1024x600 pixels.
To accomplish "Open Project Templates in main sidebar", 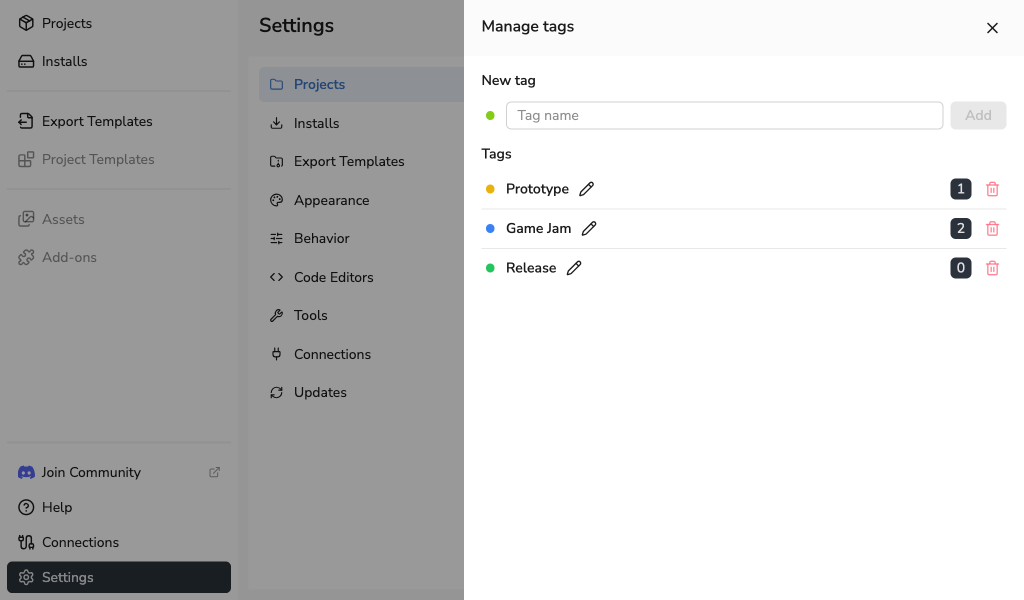I will pos(119,159).
